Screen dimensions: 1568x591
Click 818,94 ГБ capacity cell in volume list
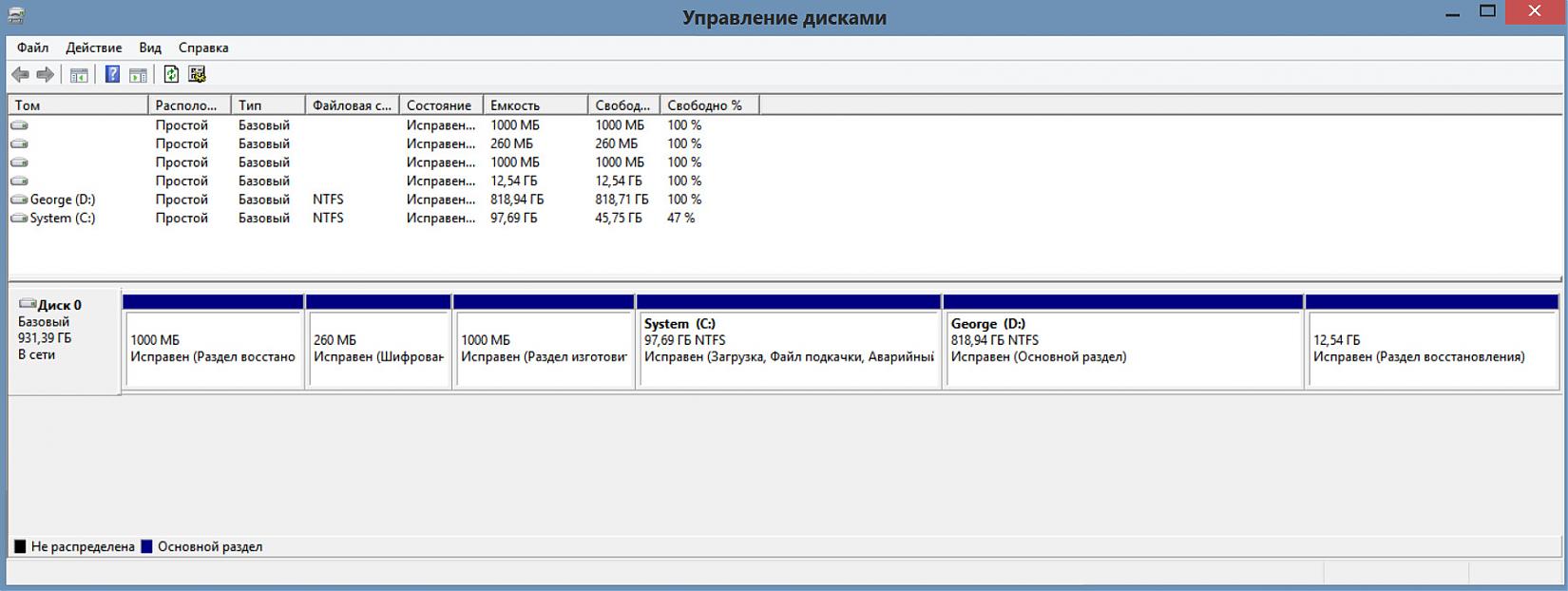(x=517, y=200)
